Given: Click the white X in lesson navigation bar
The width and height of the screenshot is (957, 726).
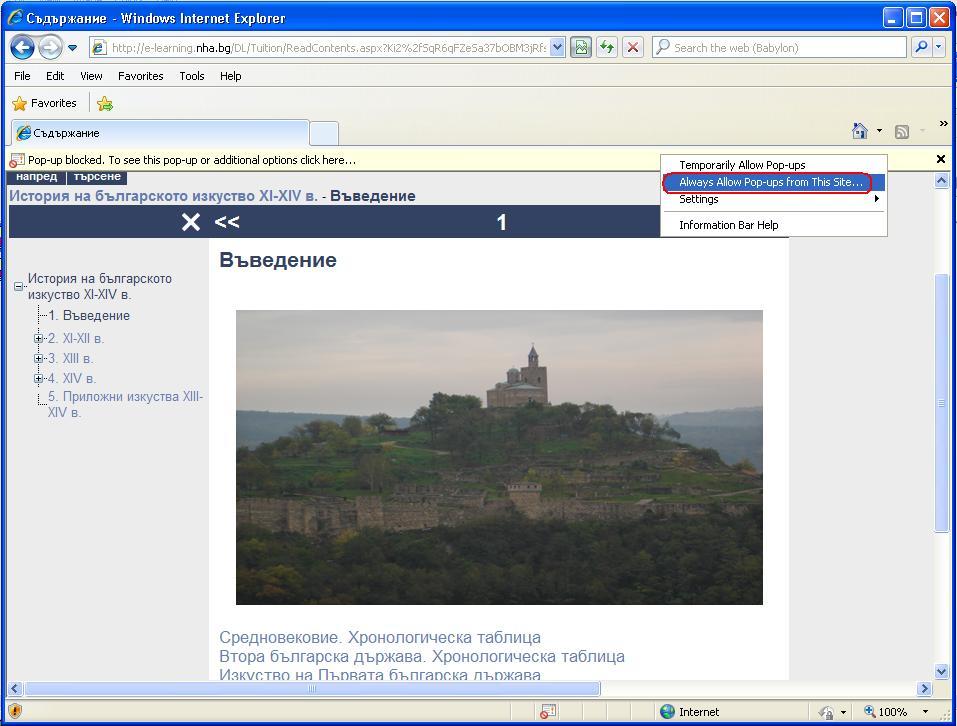Looking at the screenshot, I should [x=191, y=222].
